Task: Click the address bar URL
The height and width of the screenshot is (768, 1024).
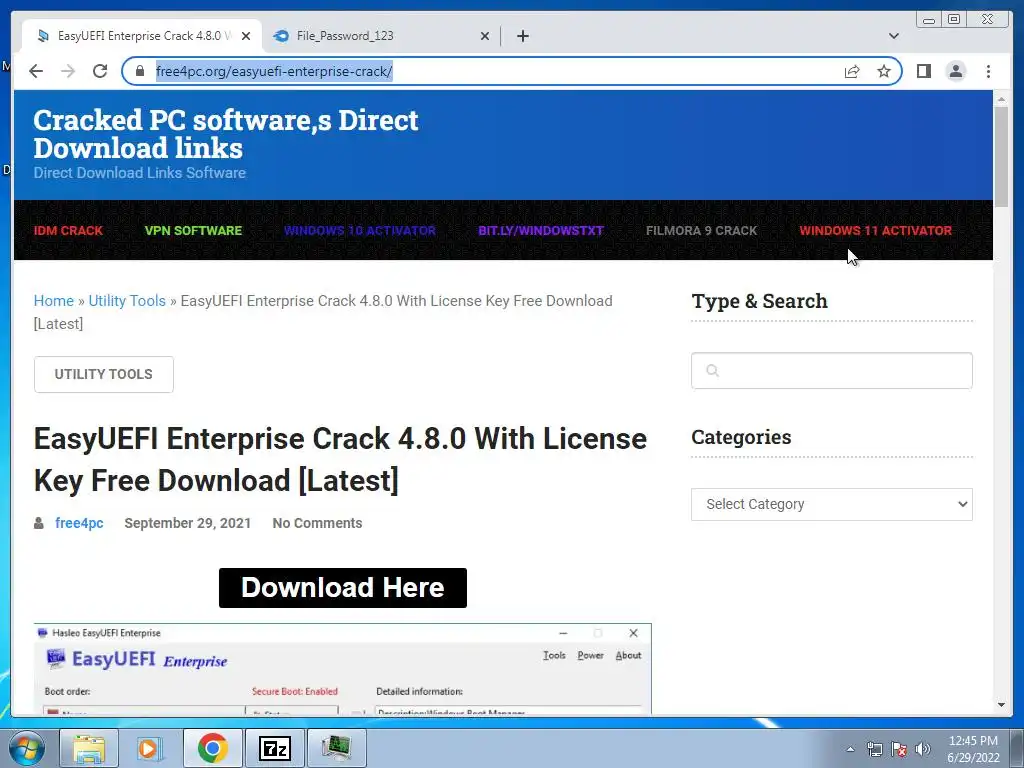Action: (x=274, y=71)
